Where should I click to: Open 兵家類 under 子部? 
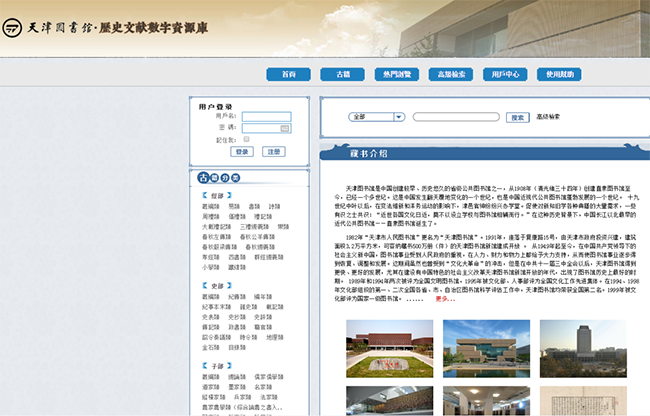[x=243, y=397]
